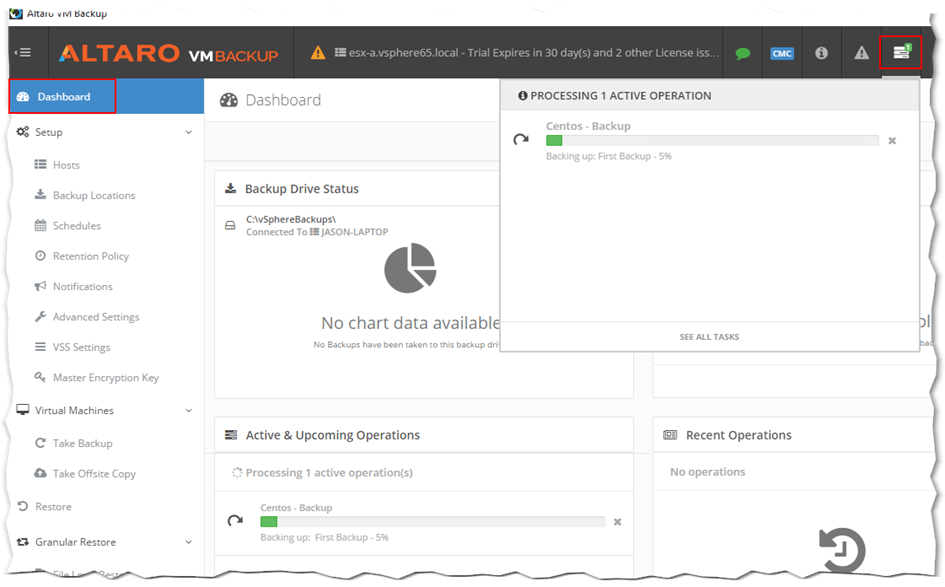Toggle the active tasks icon in header

[x=901, y=52]
